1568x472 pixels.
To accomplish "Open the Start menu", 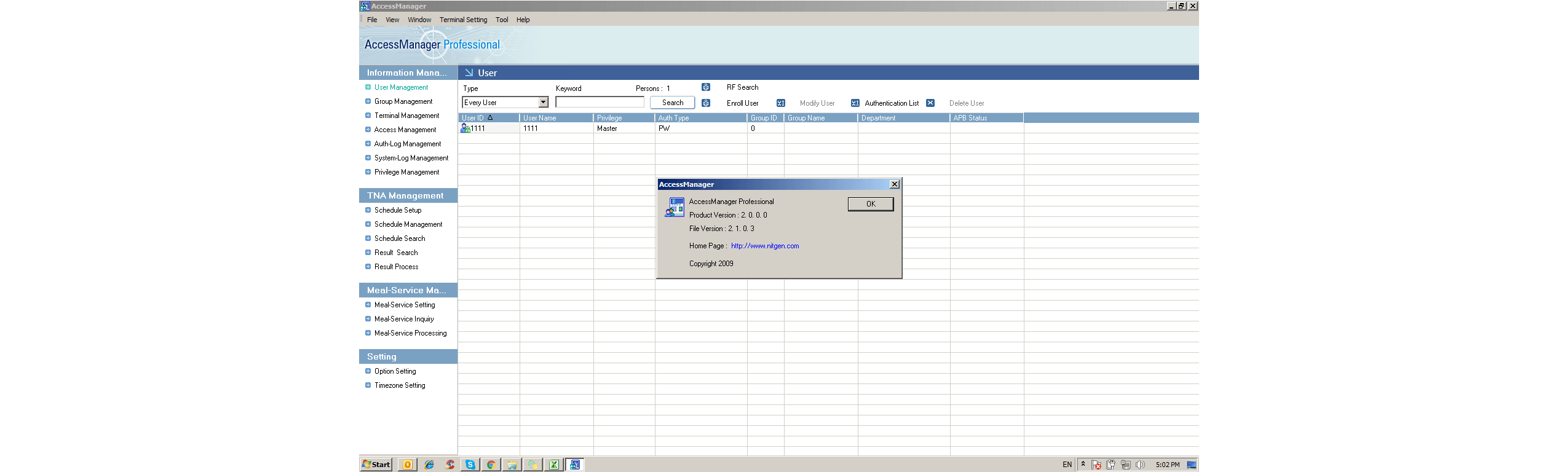I will pyautogui.click(x=376, y=465).
